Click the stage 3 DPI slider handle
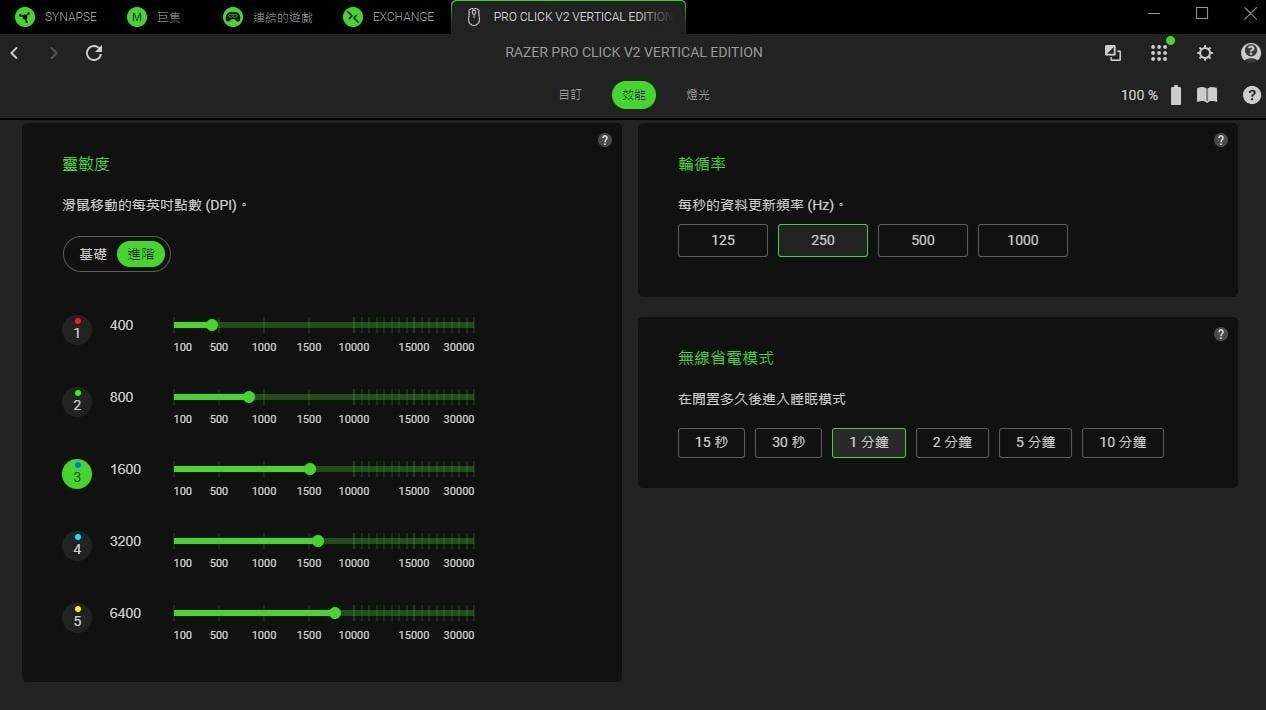Image resolution: width=1266 pixels, height=710 pixels. [310, 469]
